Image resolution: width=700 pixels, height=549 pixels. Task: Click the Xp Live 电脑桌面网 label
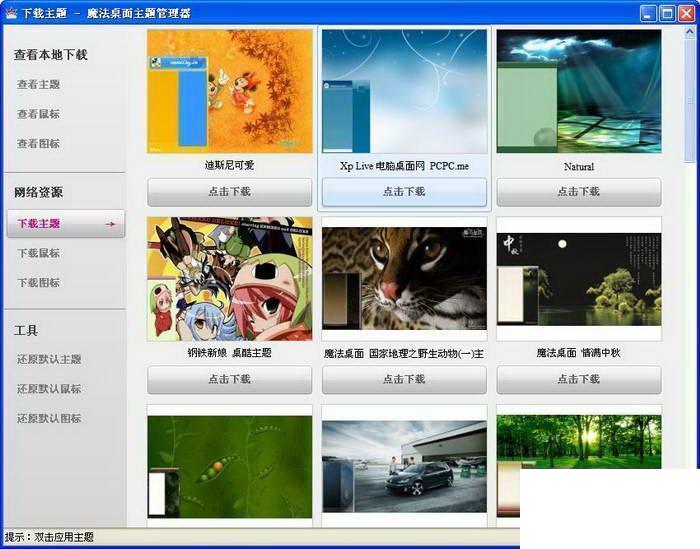point(404,166)
